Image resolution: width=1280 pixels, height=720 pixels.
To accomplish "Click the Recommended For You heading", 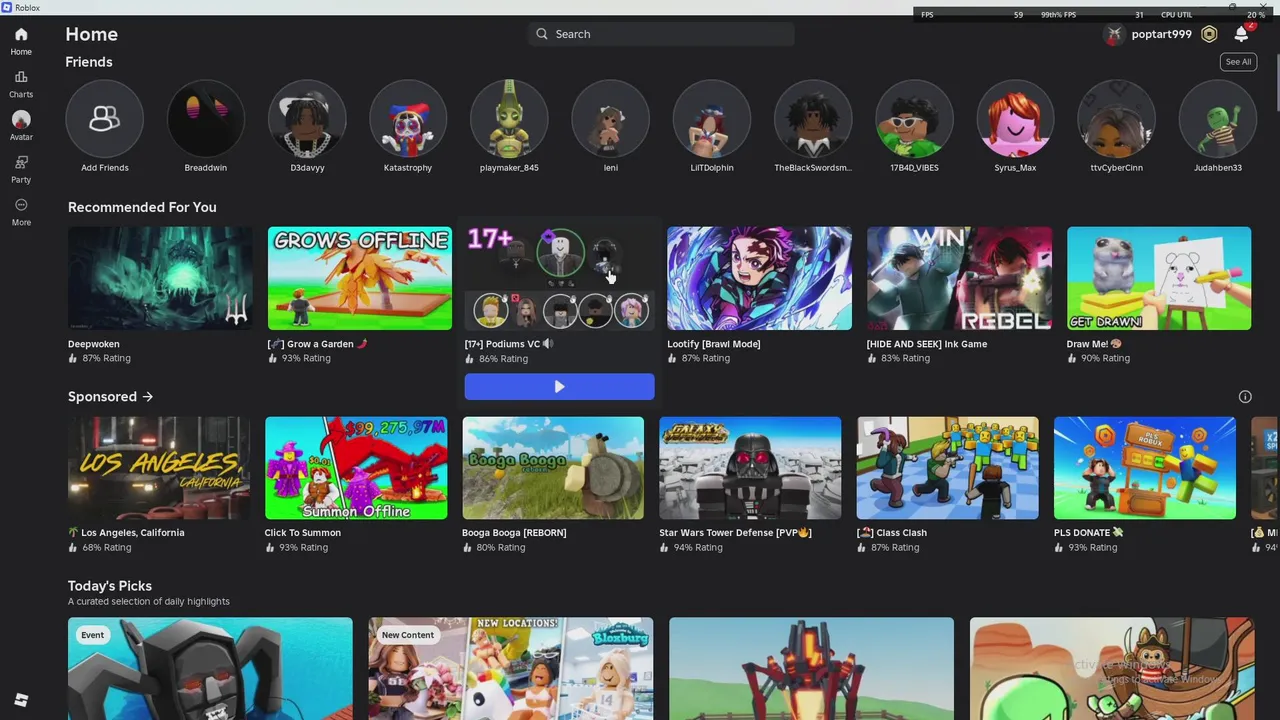I will 142,207.
